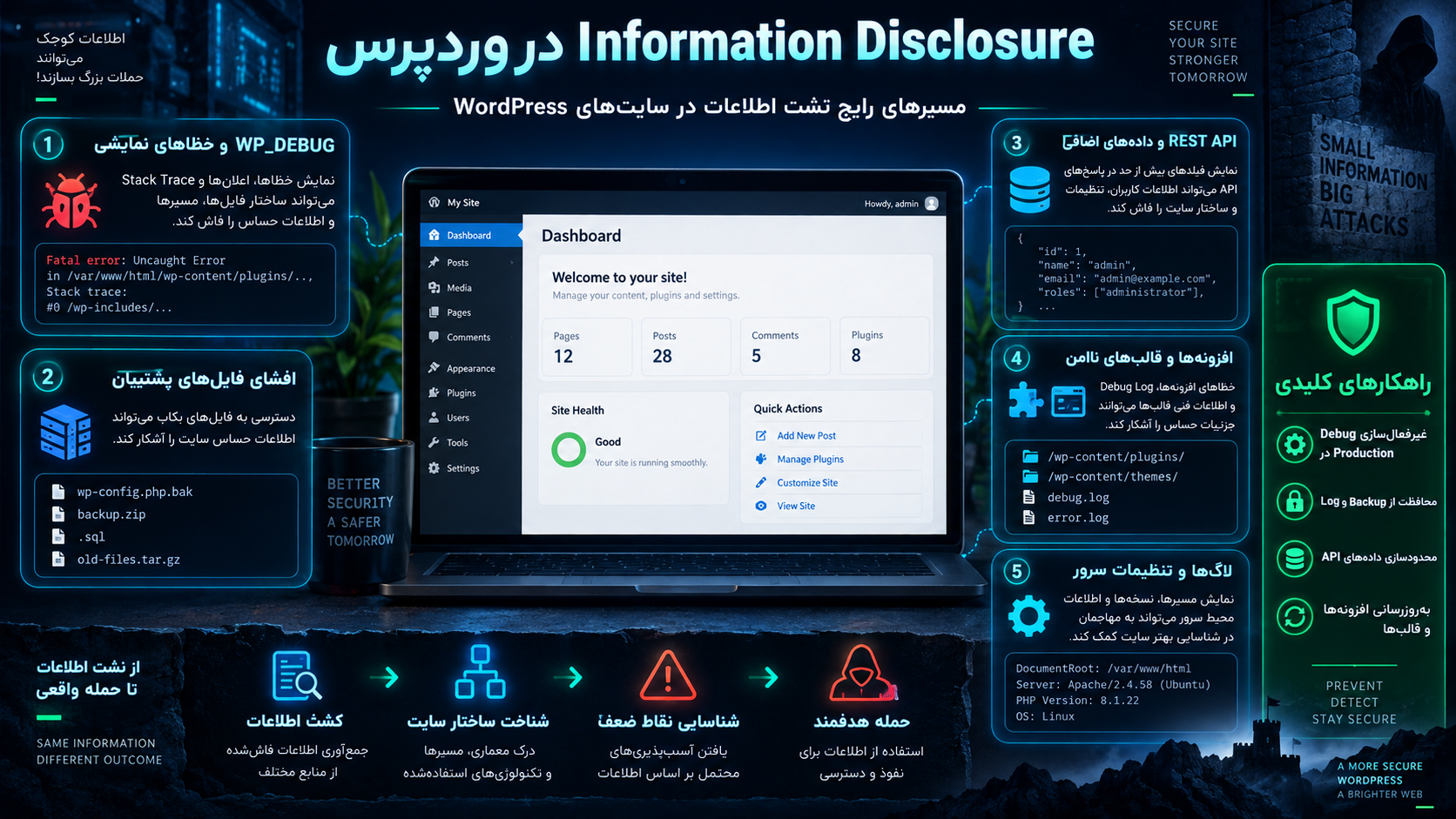The width and height of the screenshot is (1456, 819).
Task: Click the Plugins sidebar puzzle icon
Action: (x=434, y=393)
